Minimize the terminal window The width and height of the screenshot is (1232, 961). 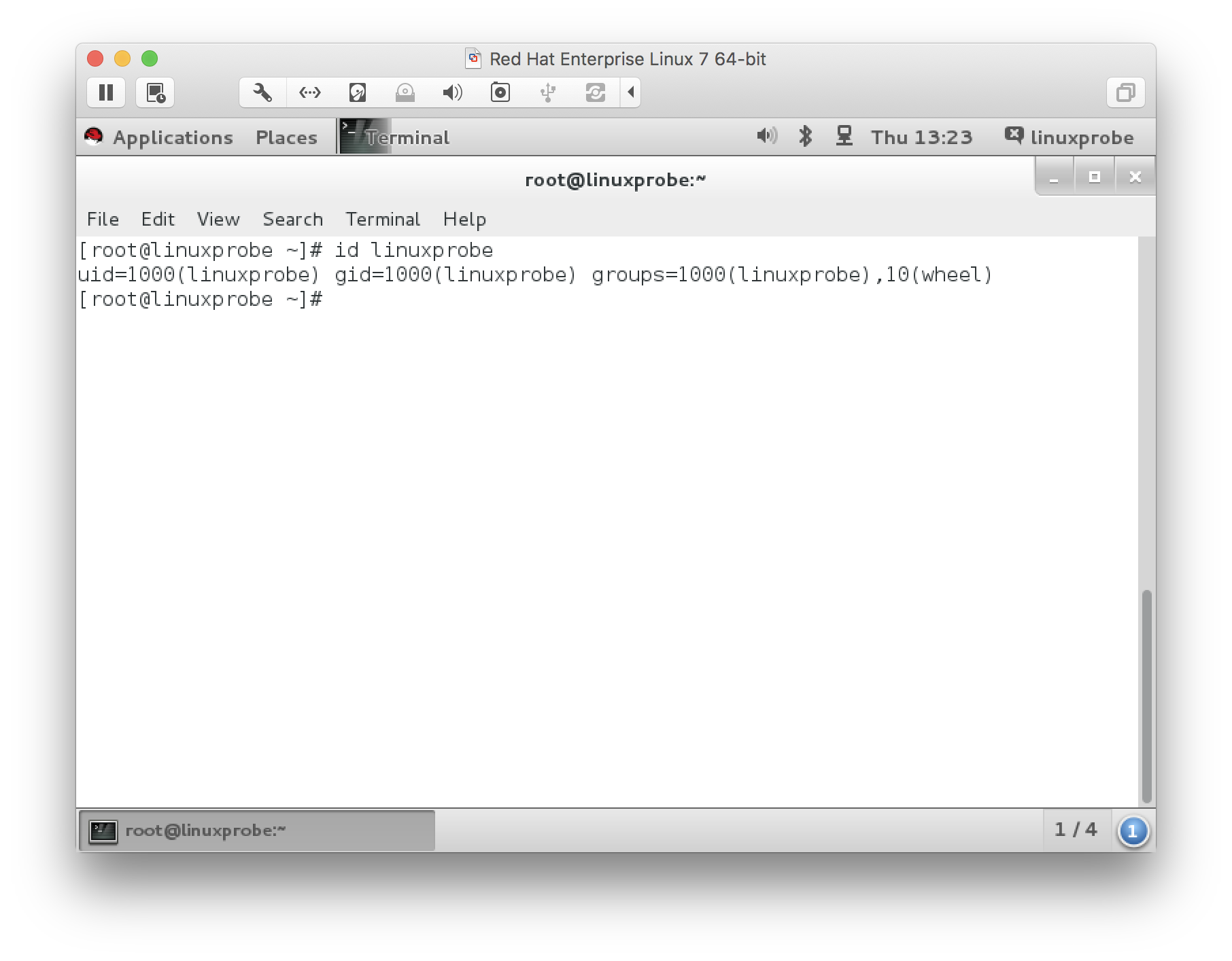pos(1054,177)
